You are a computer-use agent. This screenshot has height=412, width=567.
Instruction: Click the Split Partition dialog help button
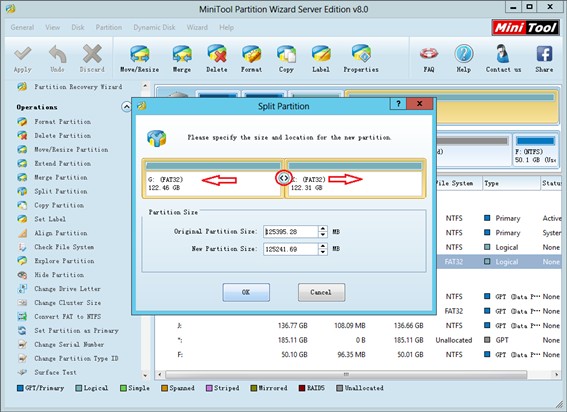(398, 104)
